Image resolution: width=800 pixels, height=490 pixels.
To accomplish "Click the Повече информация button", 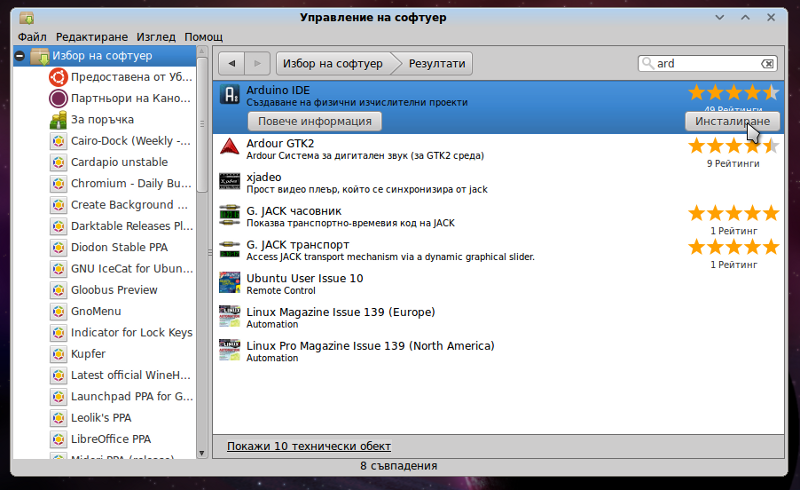I will pyautogui.click(x=315, y=121).
